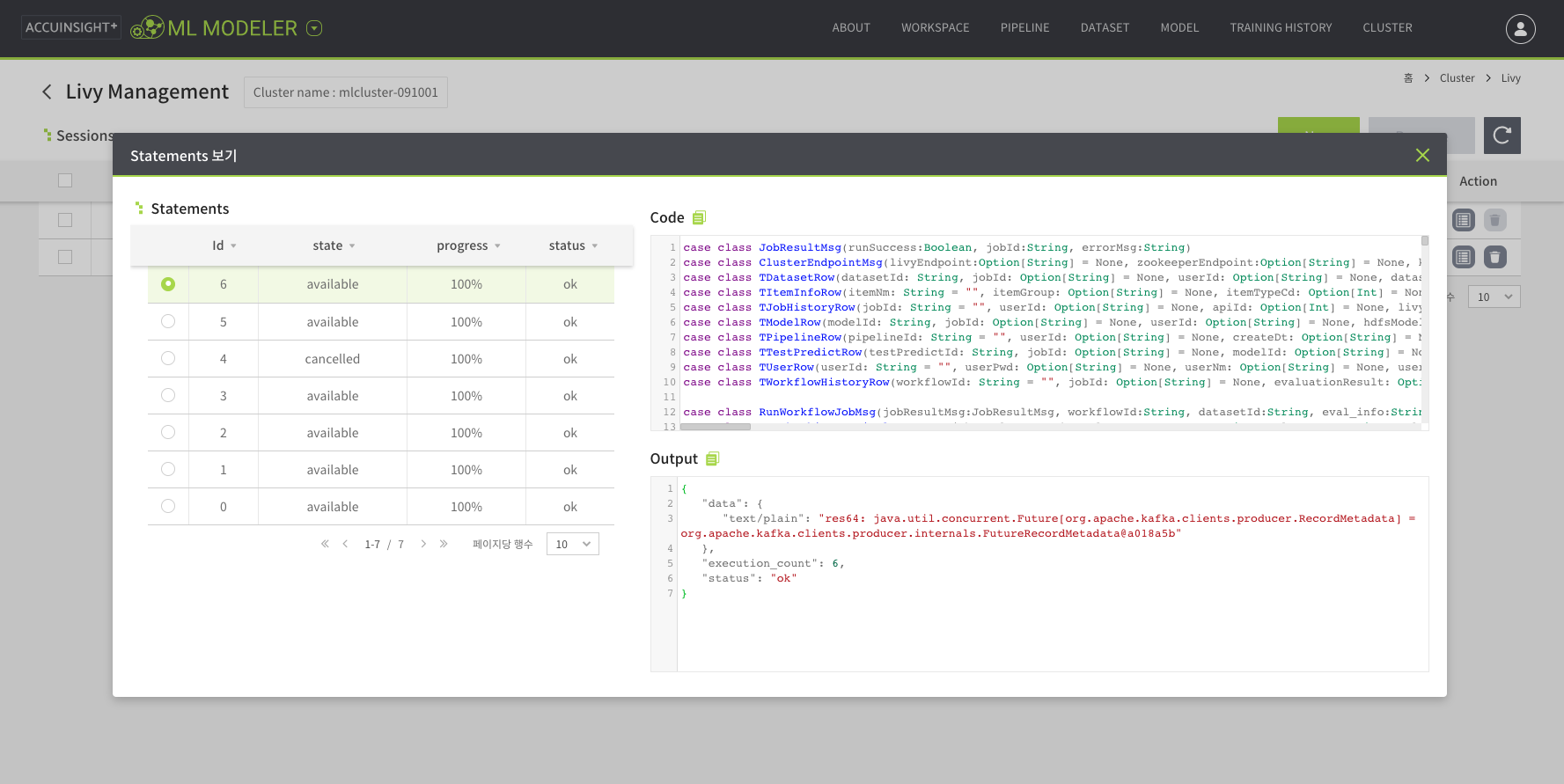Open the PIPELINE menu
This screenshot has height=784, width=1564.
coord(1024,28)
